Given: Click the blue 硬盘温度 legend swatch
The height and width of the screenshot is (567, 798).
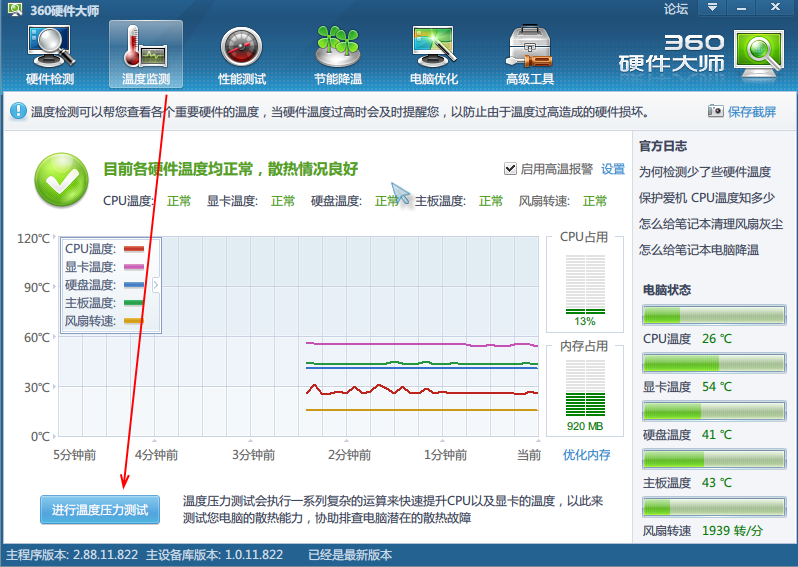Looking at the screenshot, I should pos(134,285).
